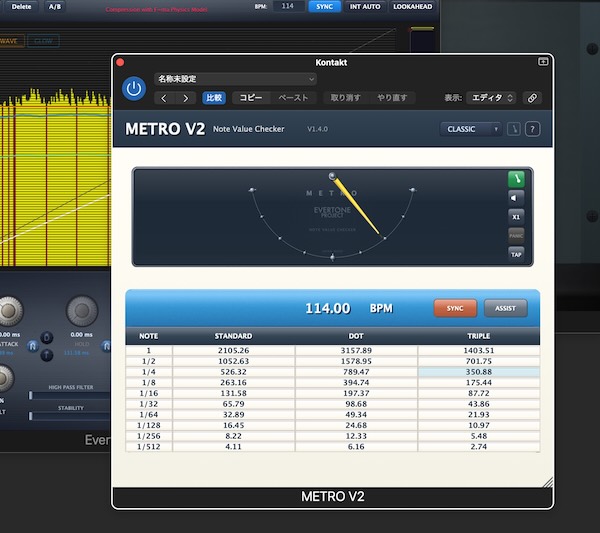Screen dimensions: 600x533
Task: Toggle the 比較 compare button
Action: (214, 98)
